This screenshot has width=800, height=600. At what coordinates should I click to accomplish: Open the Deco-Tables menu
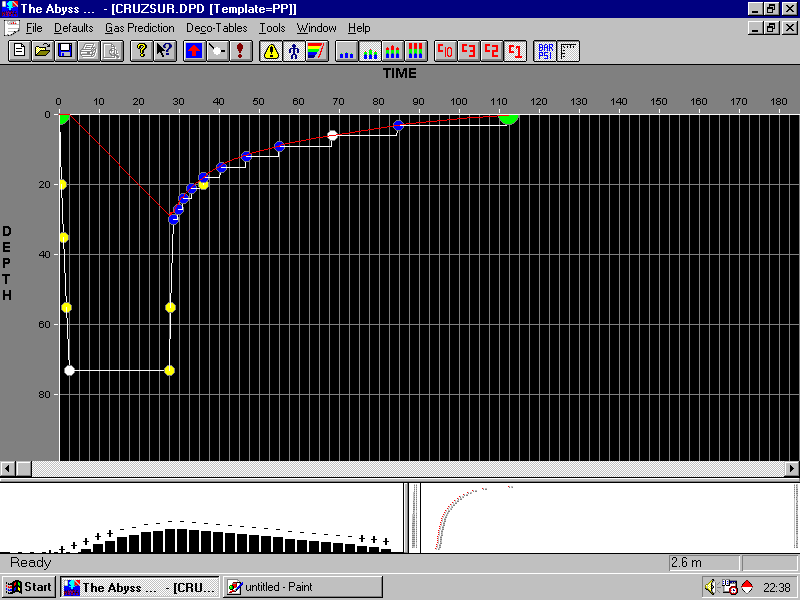[216, 28]
